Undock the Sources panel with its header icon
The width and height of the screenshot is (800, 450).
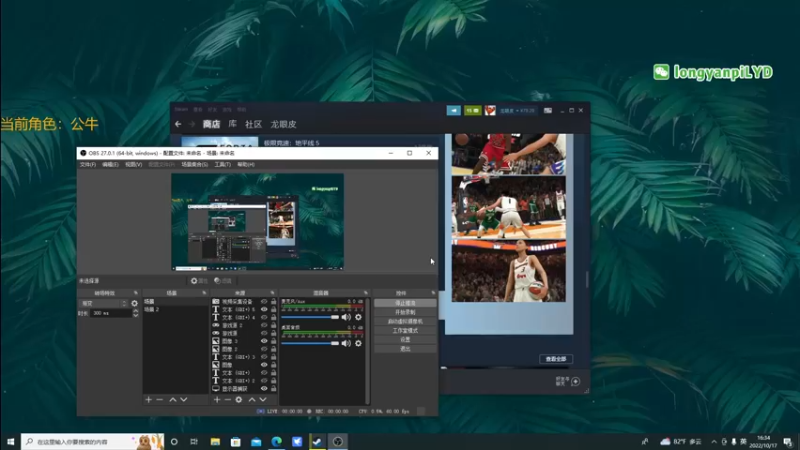click(272, 293)
